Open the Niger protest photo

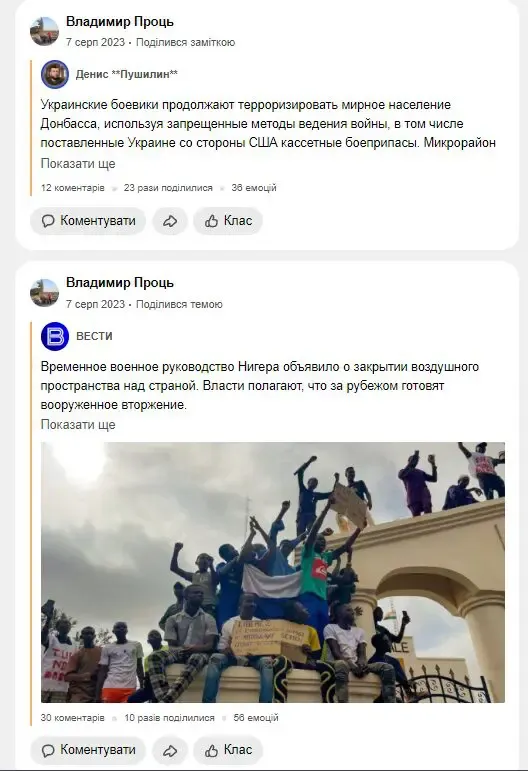273,572
